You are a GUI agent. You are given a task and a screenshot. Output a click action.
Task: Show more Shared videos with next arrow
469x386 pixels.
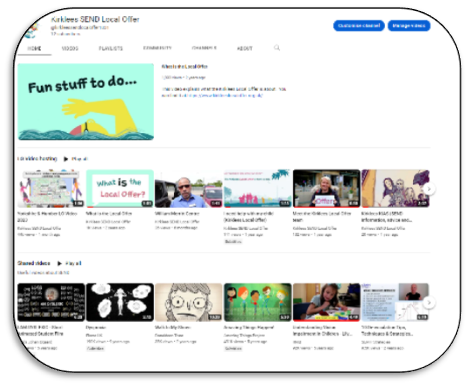pyautogui.click(x=429, y=303)
